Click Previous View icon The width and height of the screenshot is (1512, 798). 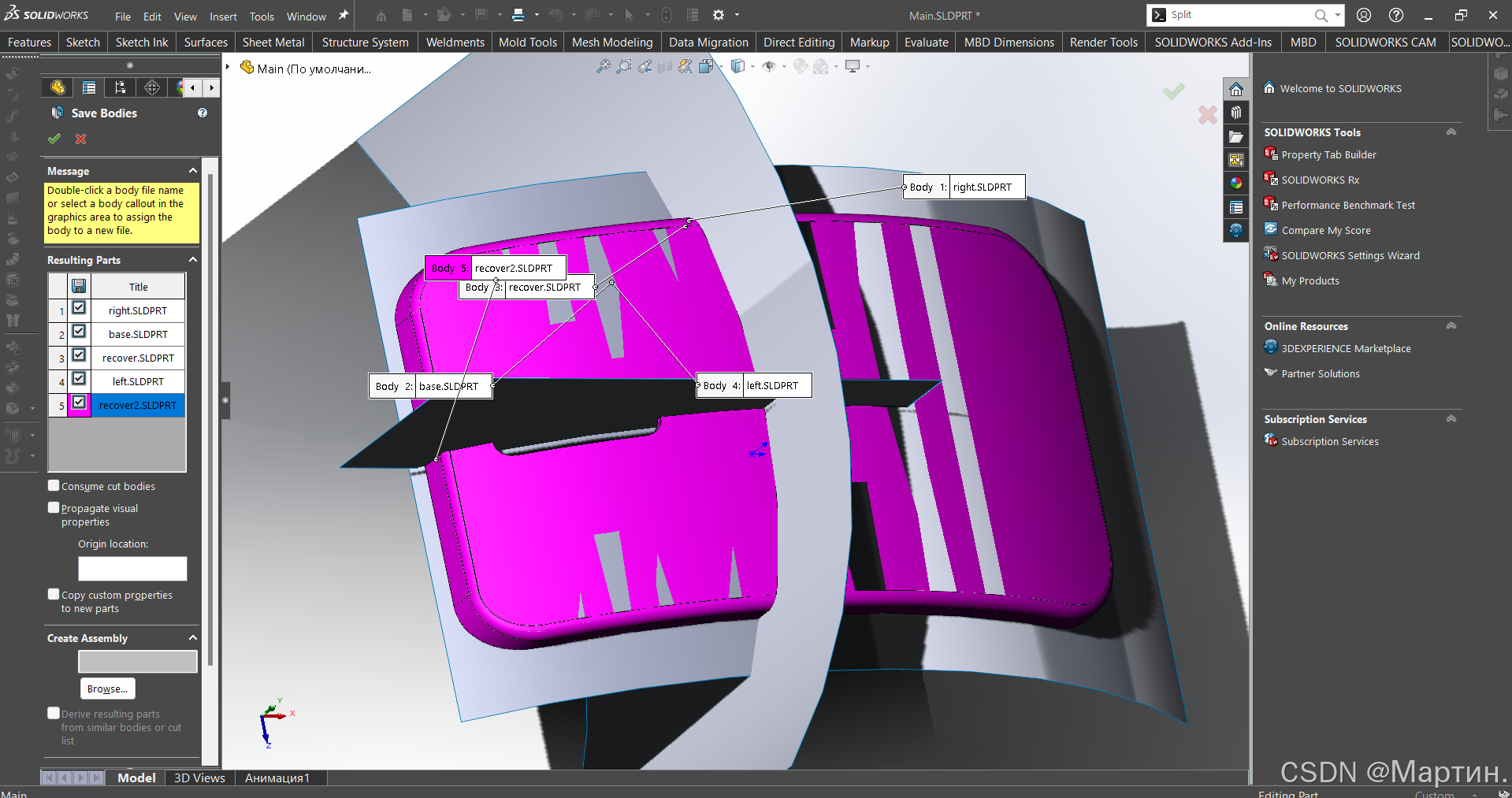pyautogui.click(x=645, y=67)
